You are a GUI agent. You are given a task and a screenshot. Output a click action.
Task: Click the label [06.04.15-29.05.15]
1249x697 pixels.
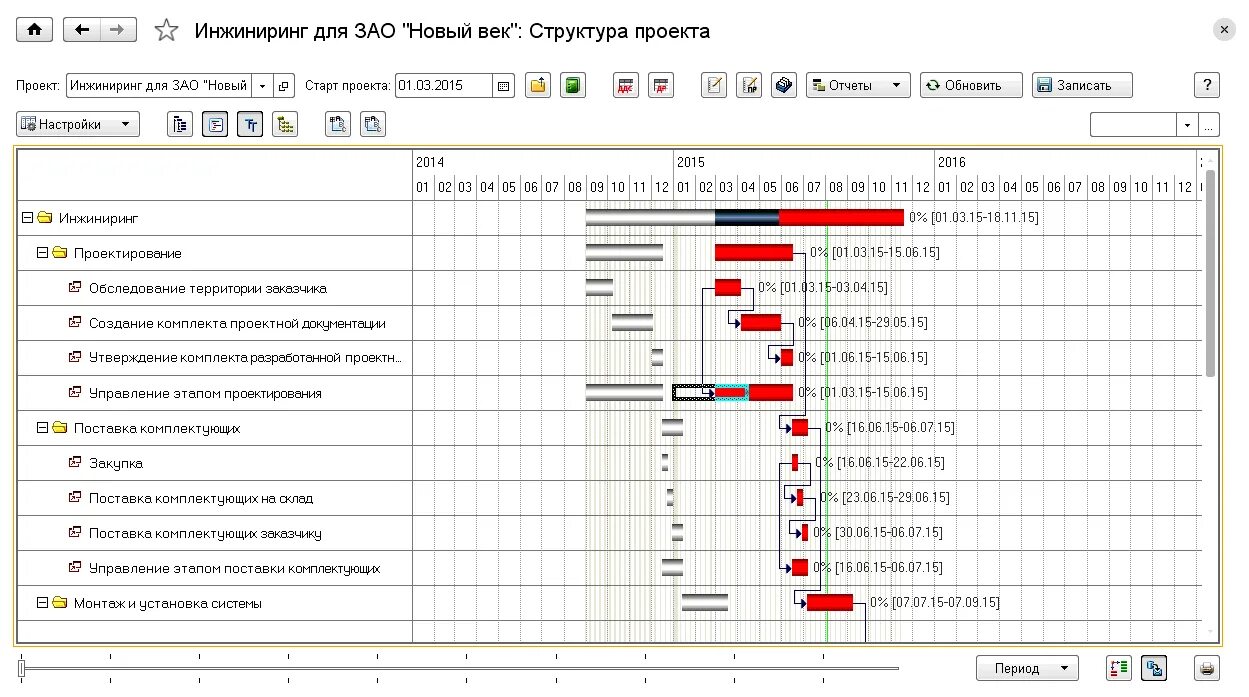873,323
